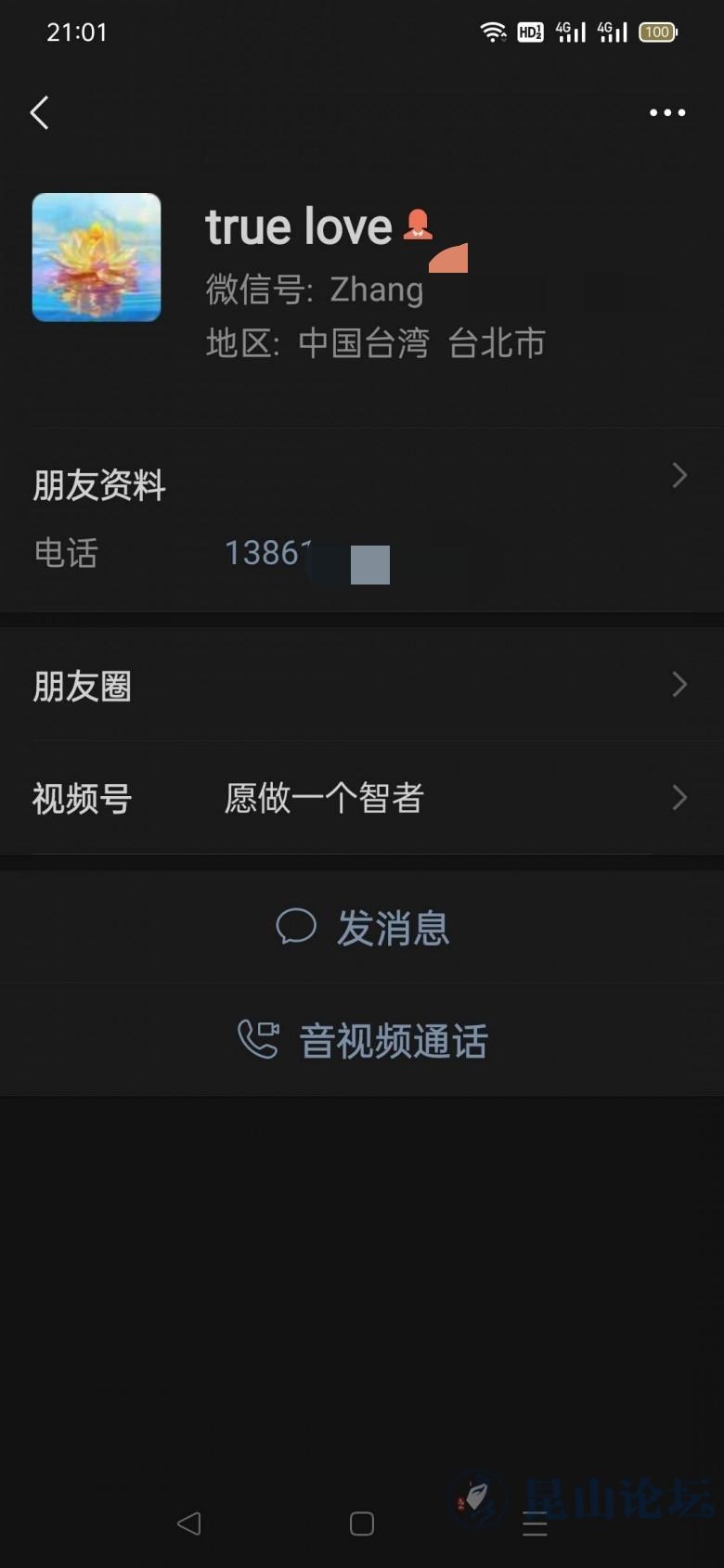This screenshot has width=724, height=1568.
Task: Open 朋友圈 using its right chevron
Action: [x=679, y=685]
